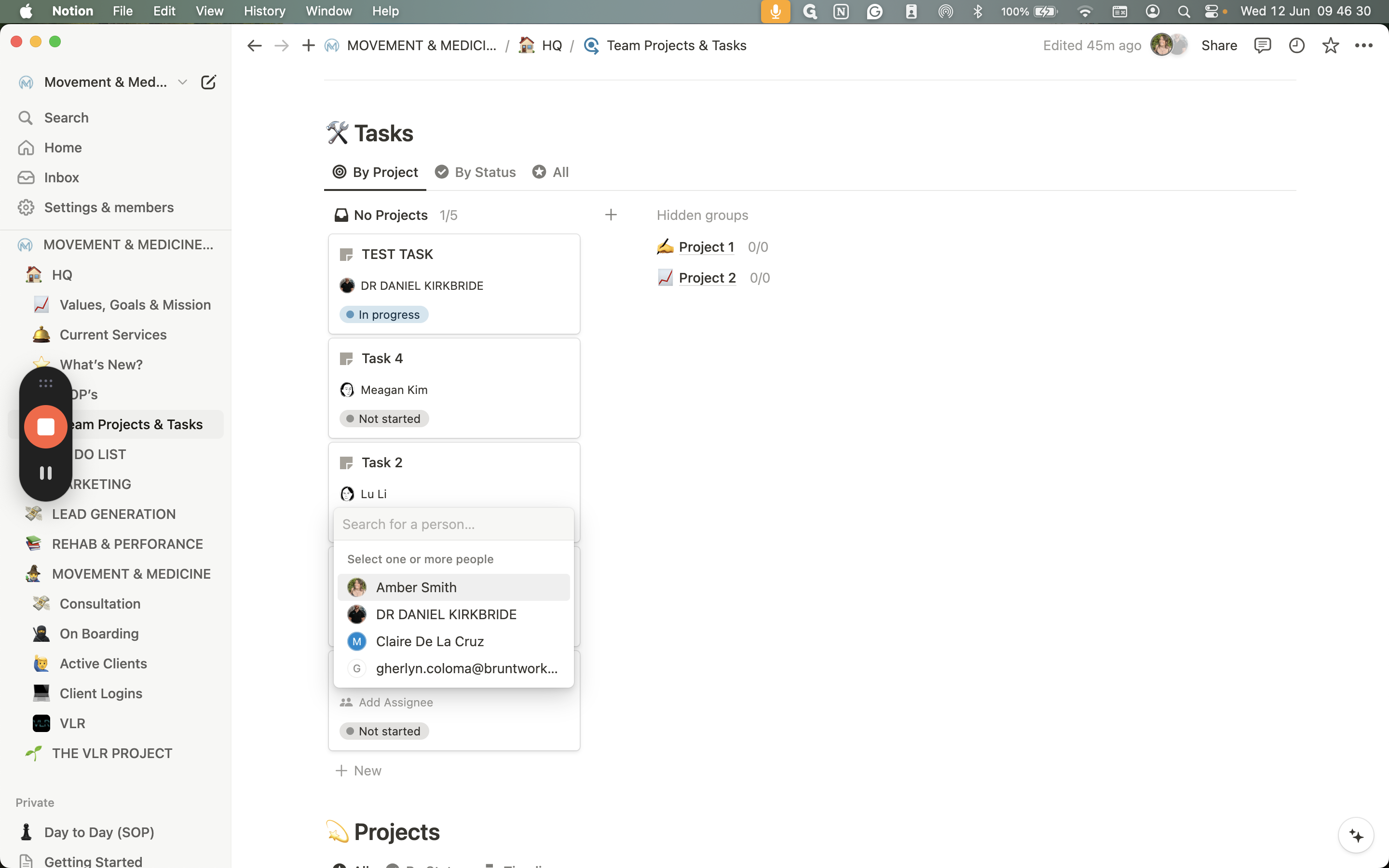Image resolution: width=1389 pixels, height=868 pixels.
Task: Click New to add a task
Action: tap(358, 771)
